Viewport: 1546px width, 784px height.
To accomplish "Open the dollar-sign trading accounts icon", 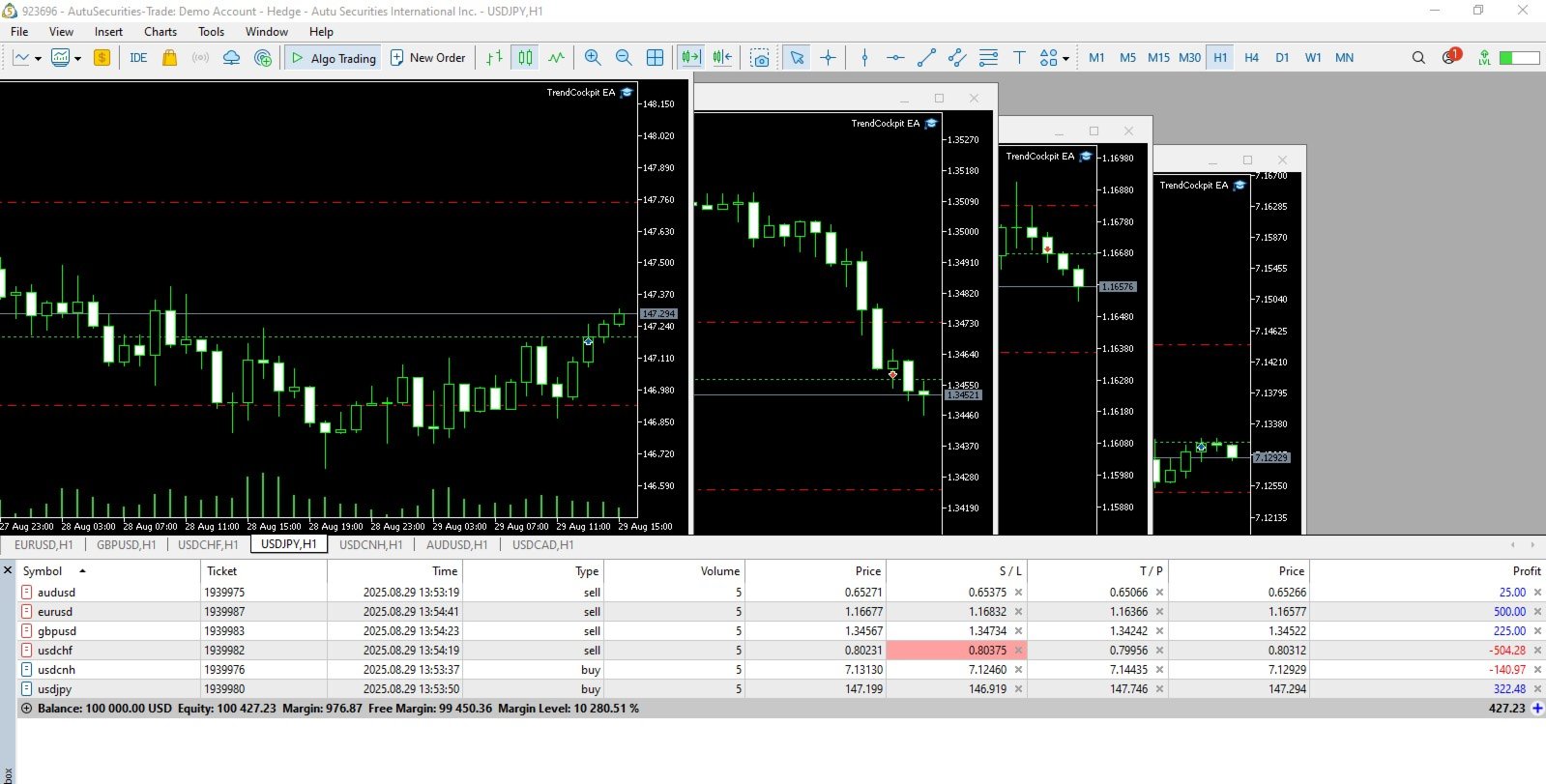I will [102, 58].
